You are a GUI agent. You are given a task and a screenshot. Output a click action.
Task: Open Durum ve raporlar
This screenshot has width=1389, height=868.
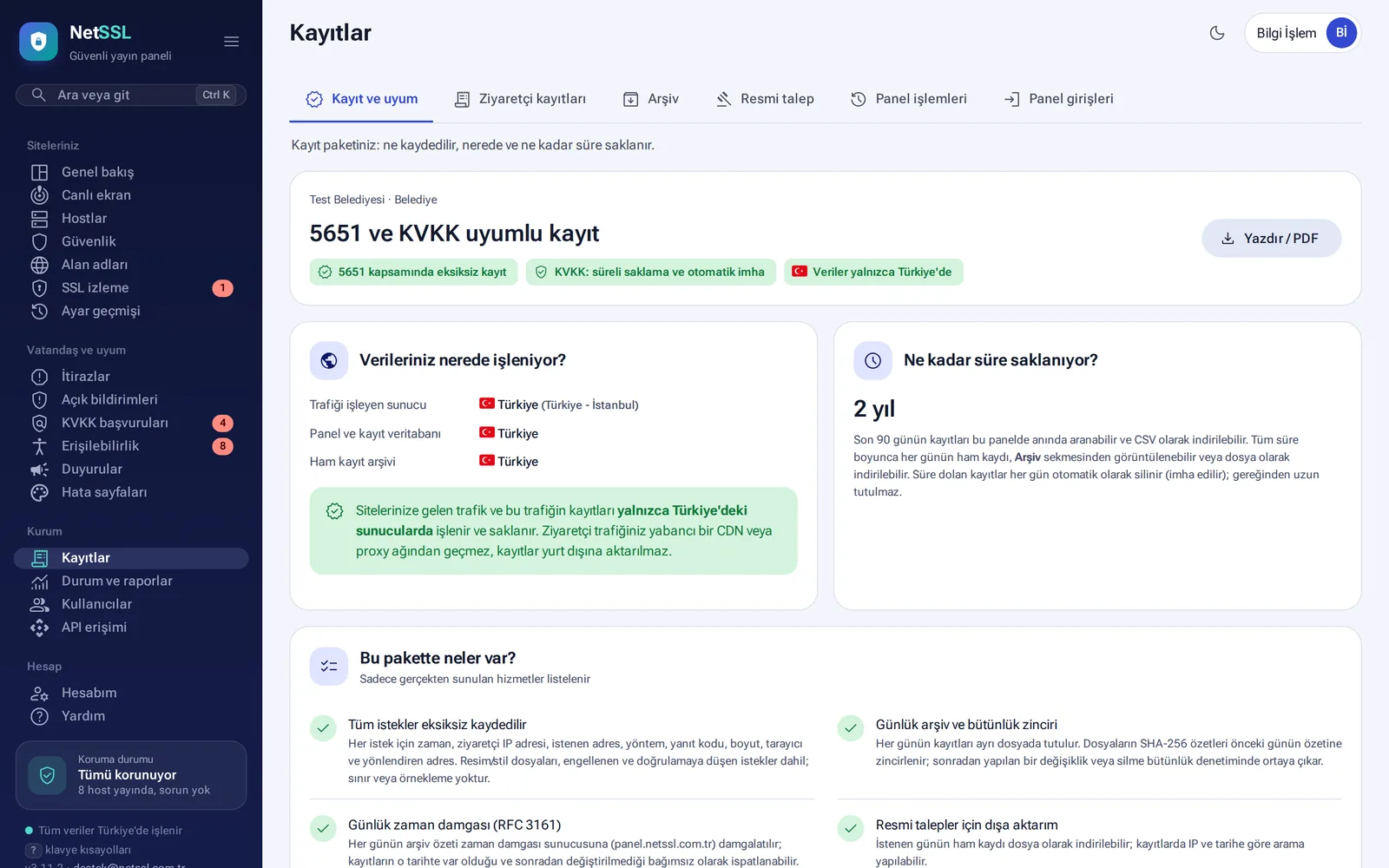coord(131,582)
